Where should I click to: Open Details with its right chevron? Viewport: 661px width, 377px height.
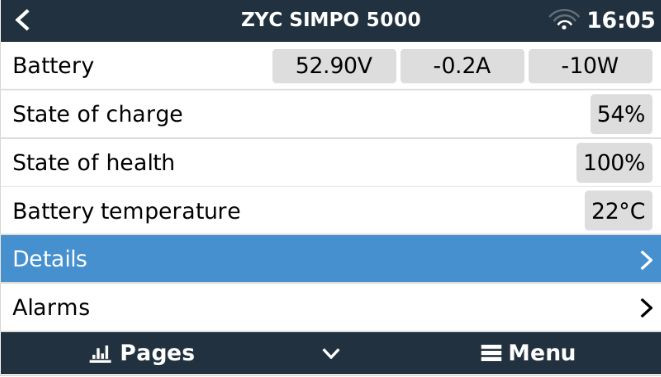point(646,260)
